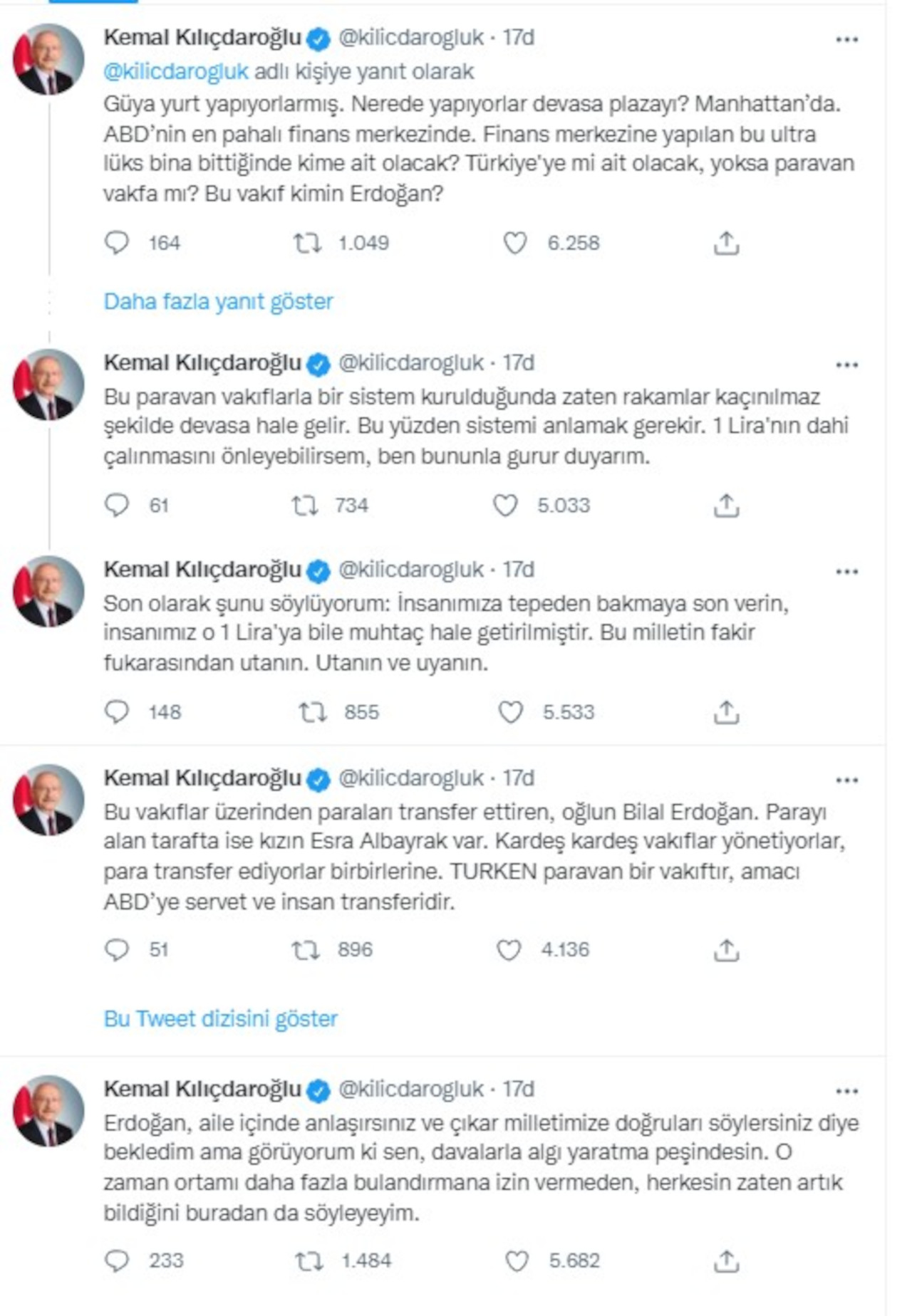This screenshot has width=912, height=1316.
Task: Like the tweet with 5.533 likes
Action: coord(510,711)
